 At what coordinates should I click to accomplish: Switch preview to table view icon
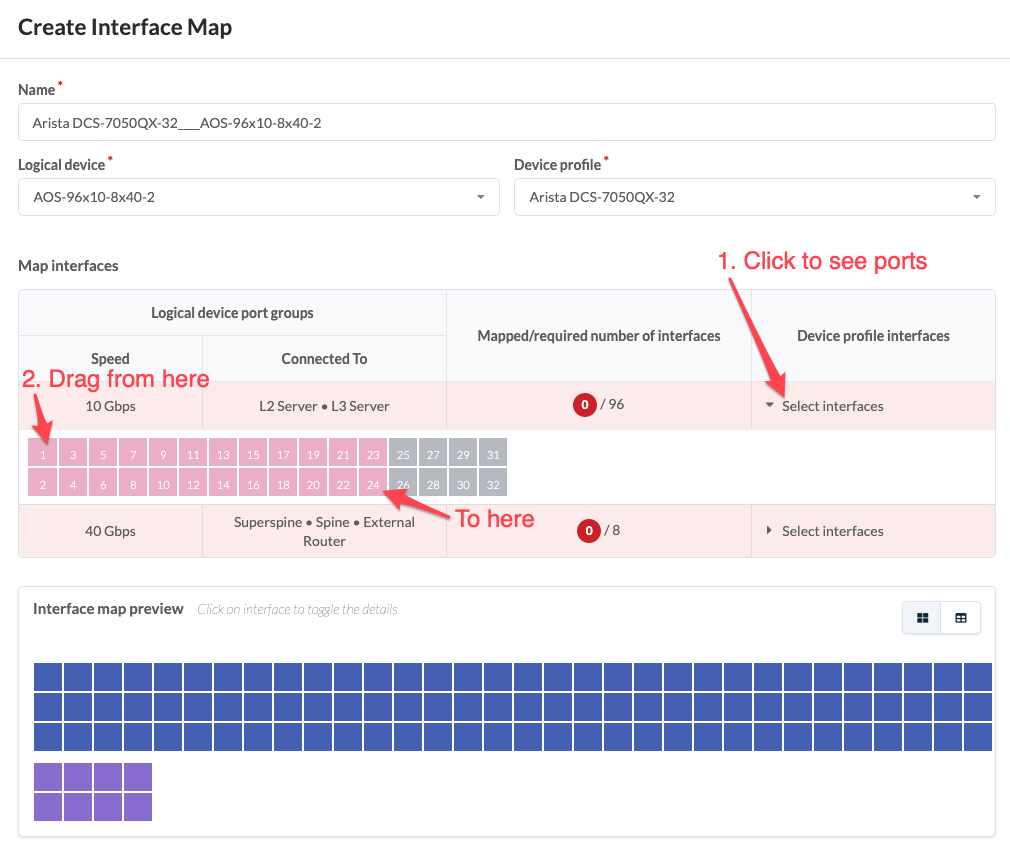[x=961, y=618]
